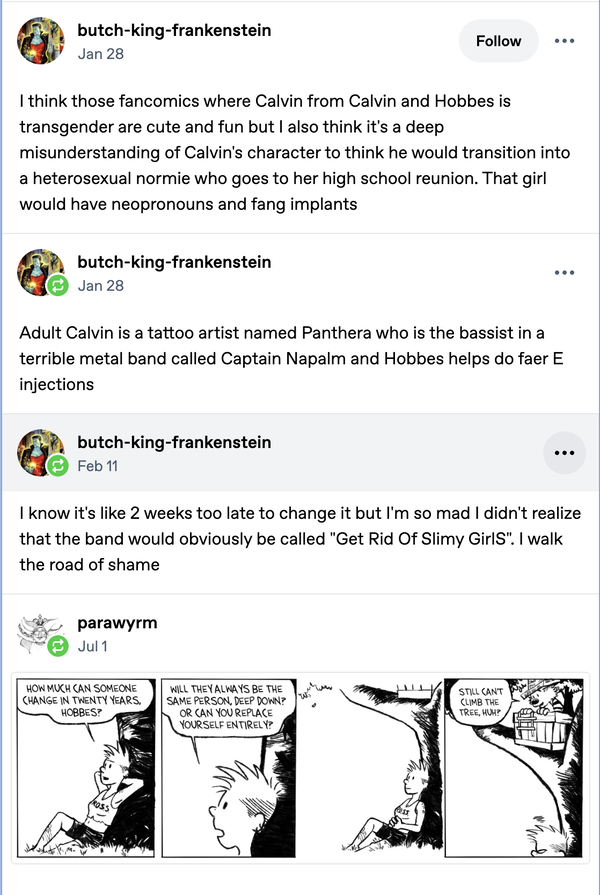This screenshot has width=600, height=895.
Task: Open butch-king-frankenstein's blog from the first post's username
Action: pyautogui.click(x=174, y=30)
